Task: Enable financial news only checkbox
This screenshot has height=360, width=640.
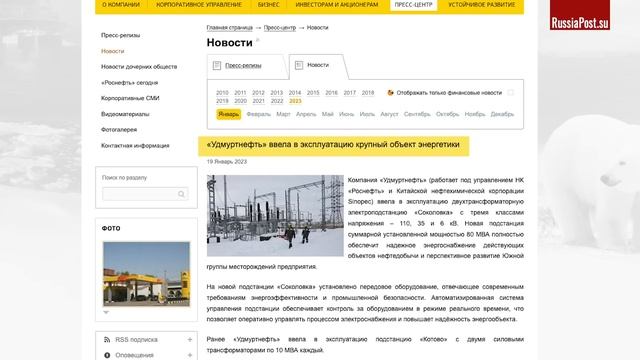Action: click(x=510, y=93)
